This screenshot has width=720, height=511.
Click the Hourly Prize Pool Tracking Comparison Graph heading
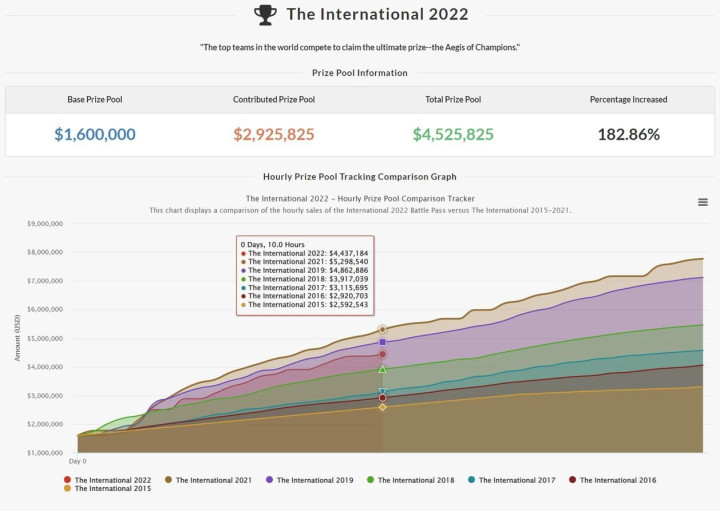[x=360, y=177]
